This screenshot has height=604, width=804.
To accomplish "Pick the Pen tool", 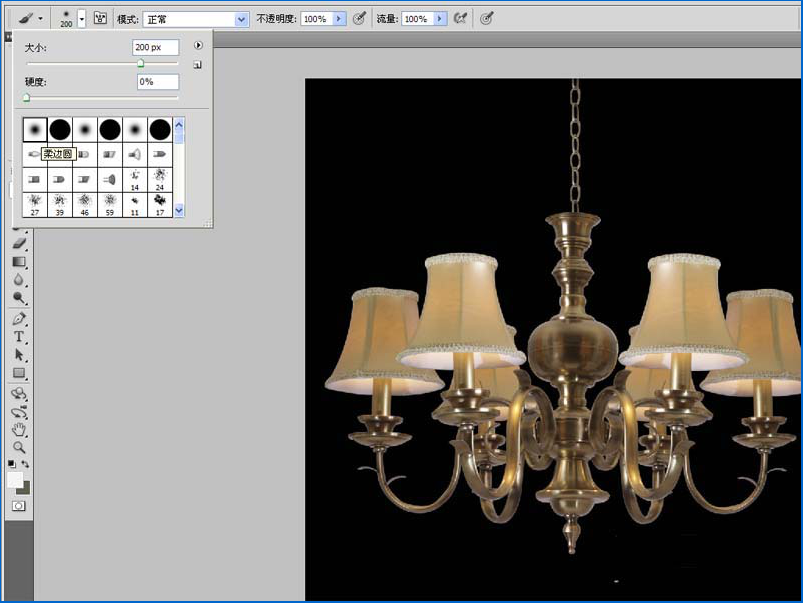I will tap(19, 319).
